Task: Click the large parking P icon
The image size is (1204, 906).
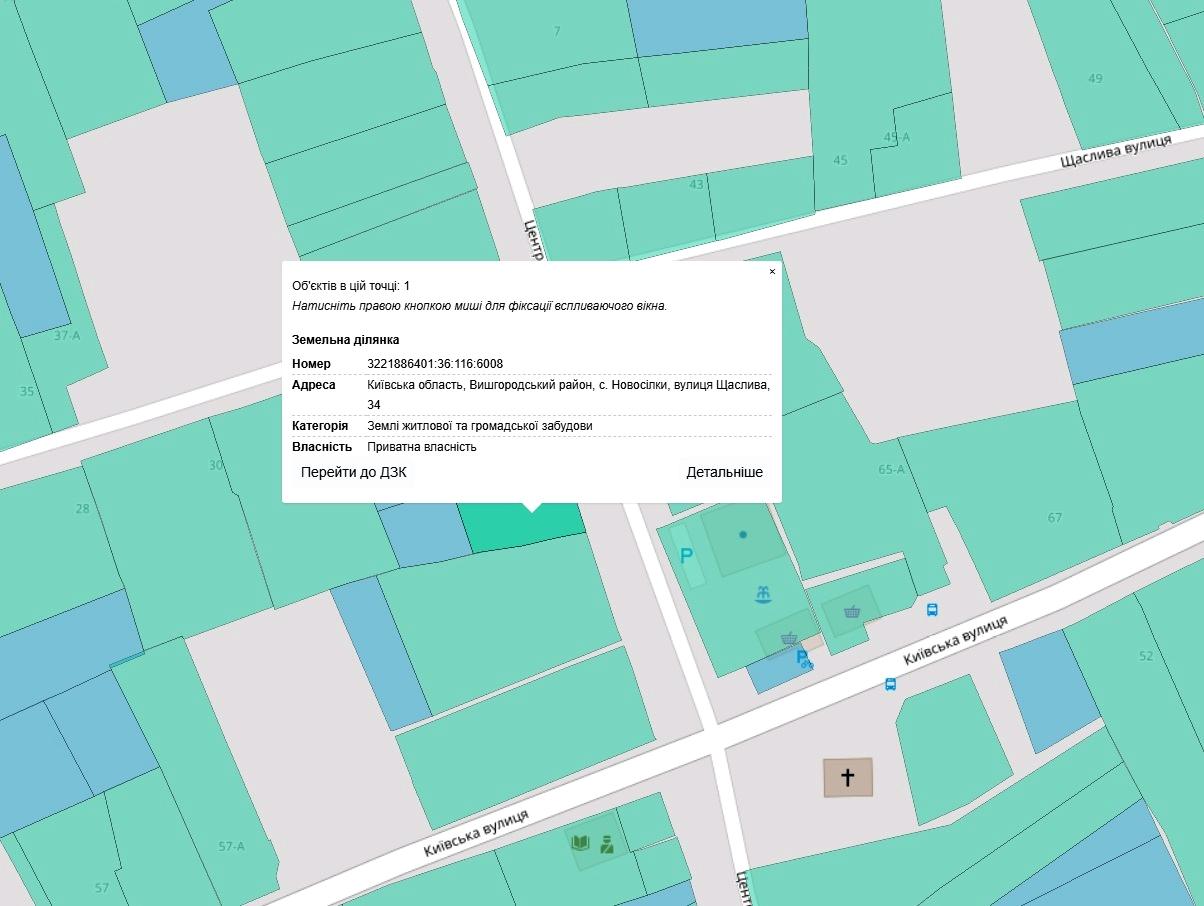Action: [686, 556]
